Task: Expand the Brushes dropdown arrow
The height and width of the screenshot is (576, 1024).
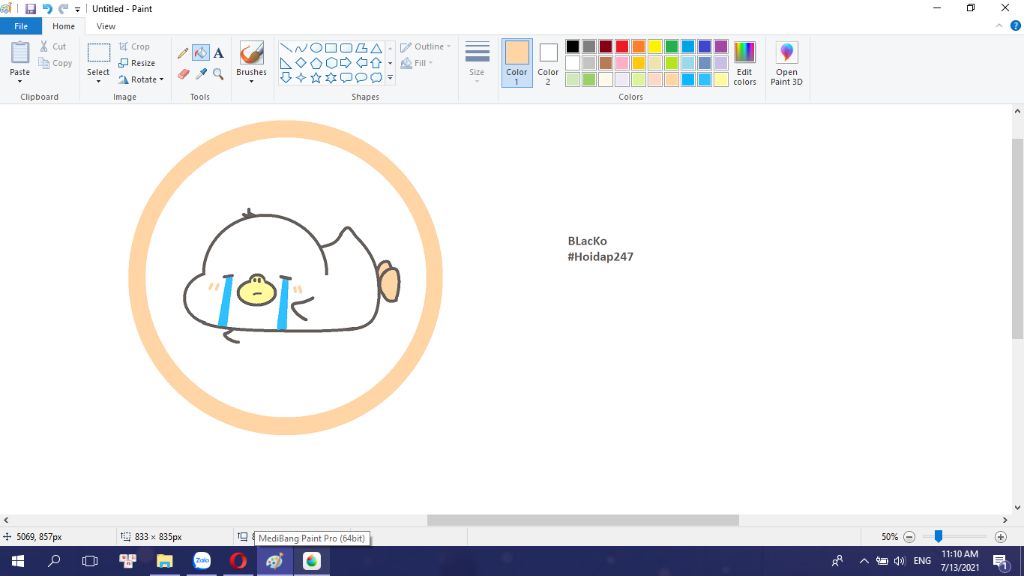Action: 251,82
